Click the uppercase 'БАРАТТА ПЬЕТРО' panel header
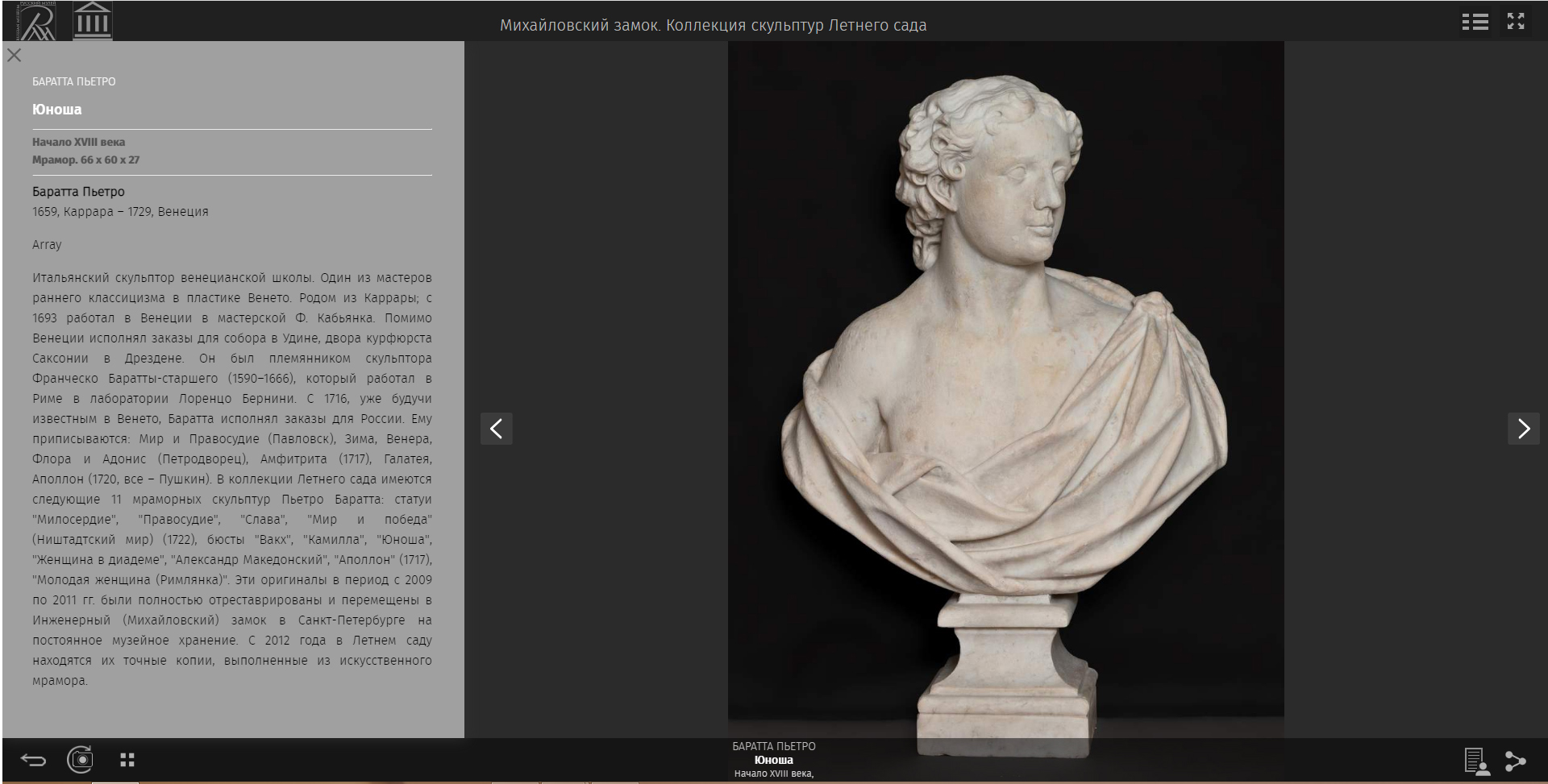 tap(74, 81)
